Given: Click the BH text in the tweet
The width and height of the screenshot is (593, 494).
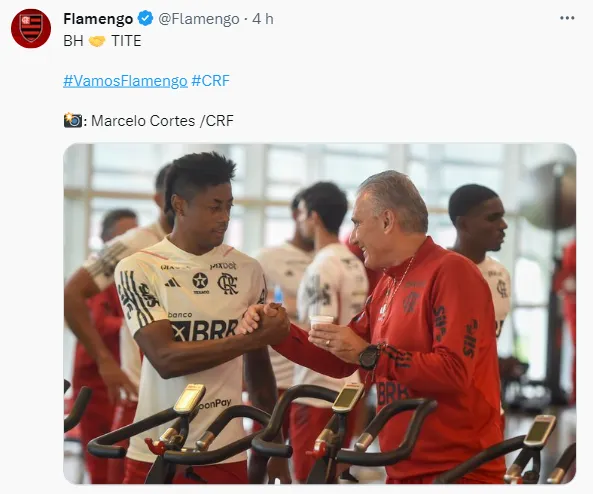Looking at the screenshot, I should pyautogui.click(x=73, y=41).
